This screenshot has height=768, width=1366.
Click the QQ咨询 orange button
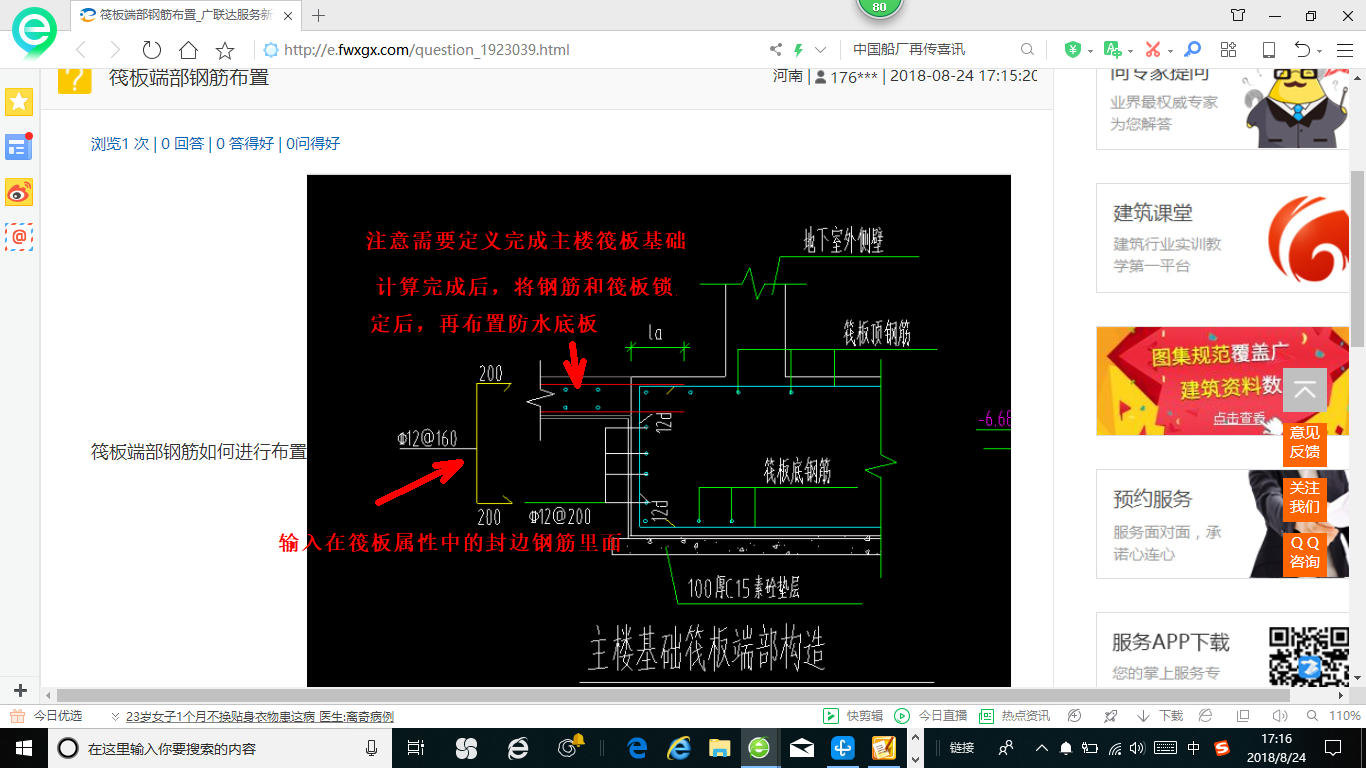1304,552
